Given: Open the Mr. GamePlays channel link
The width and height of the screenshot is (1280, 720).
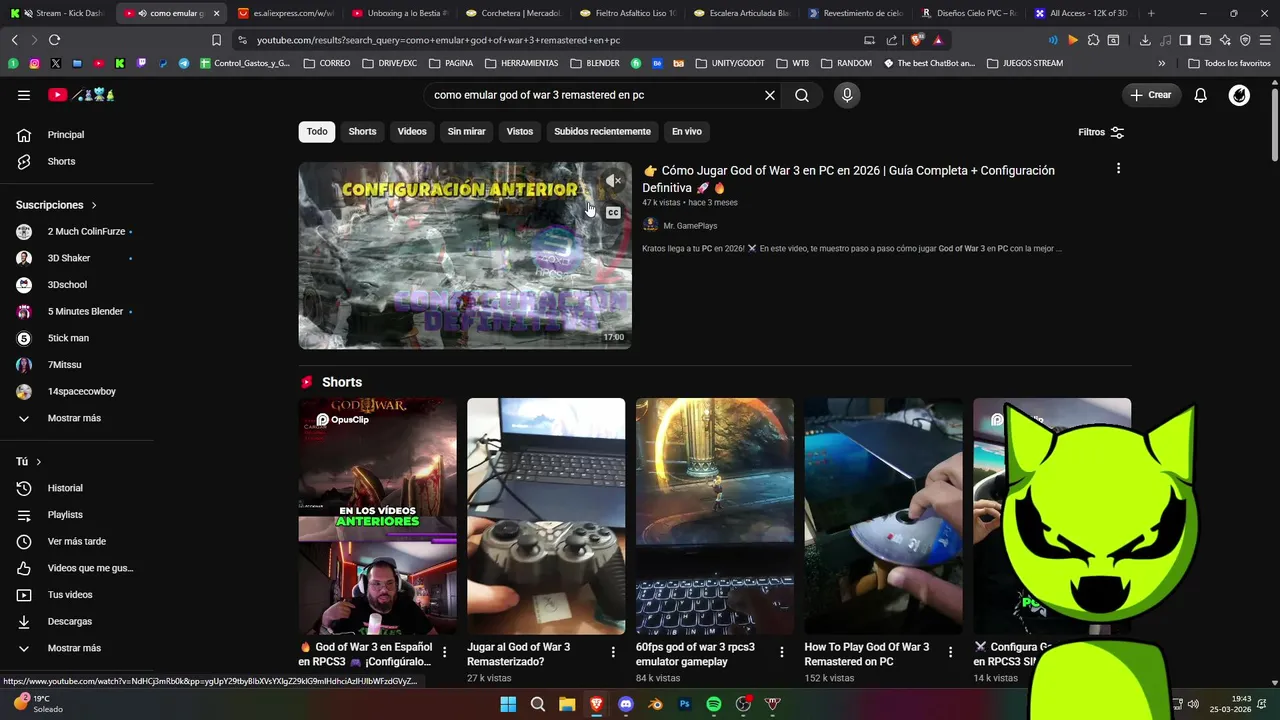Looking at the screenshot, I should click(x=690, y=226).
